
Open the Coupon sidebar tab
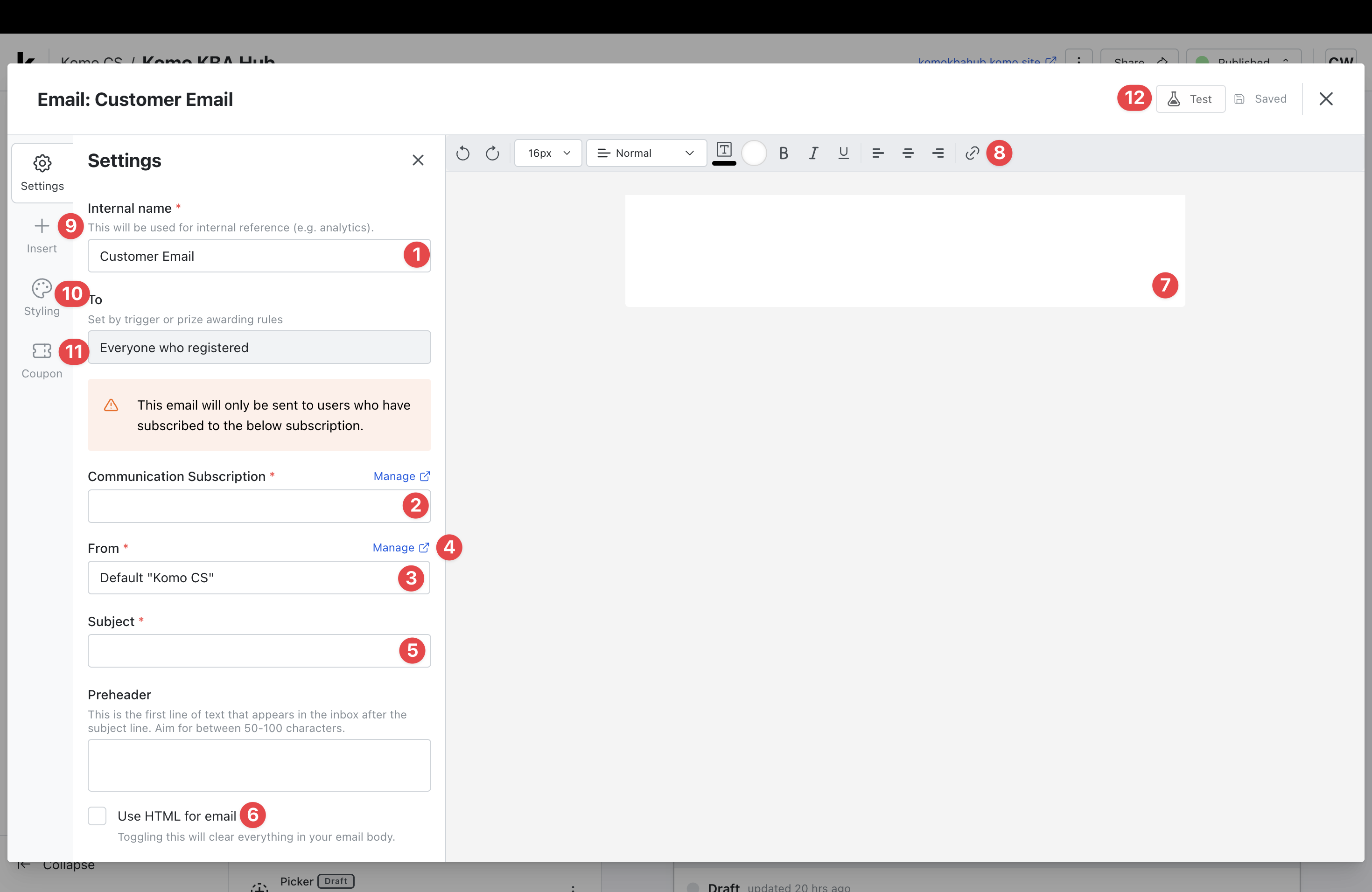point(42,360)
